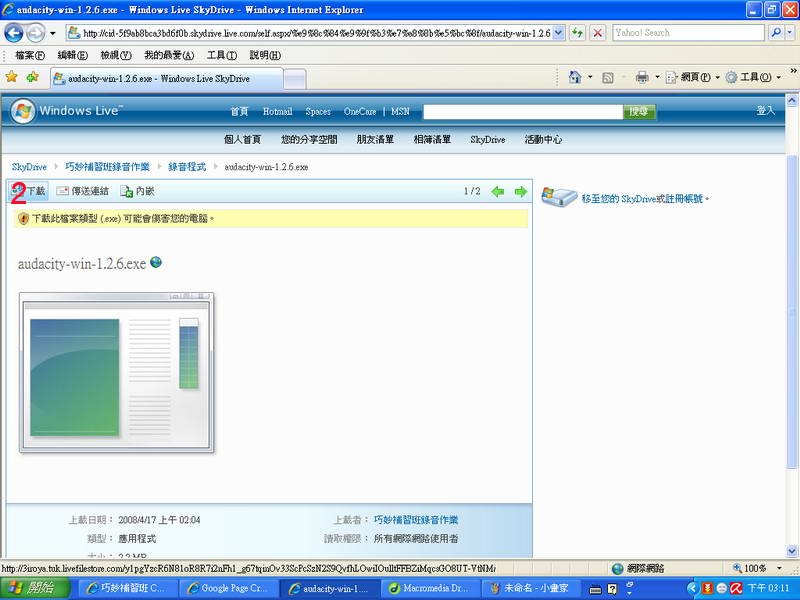The height and width of the screenshot is (600, 800).
Task: Click the 錄音程式 breadcrumb folder link
Action: pos(187,167)
